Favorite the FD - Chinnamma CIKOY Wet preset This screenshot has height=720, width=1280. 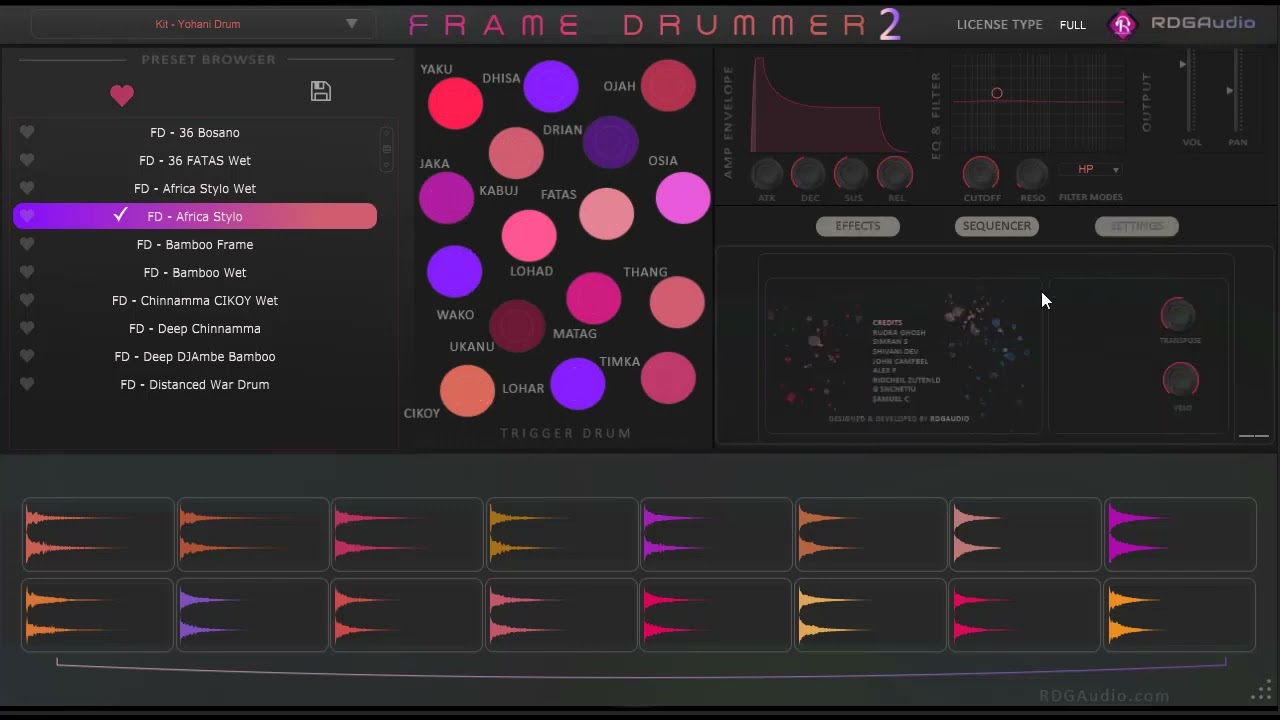[x=27, y=300]
